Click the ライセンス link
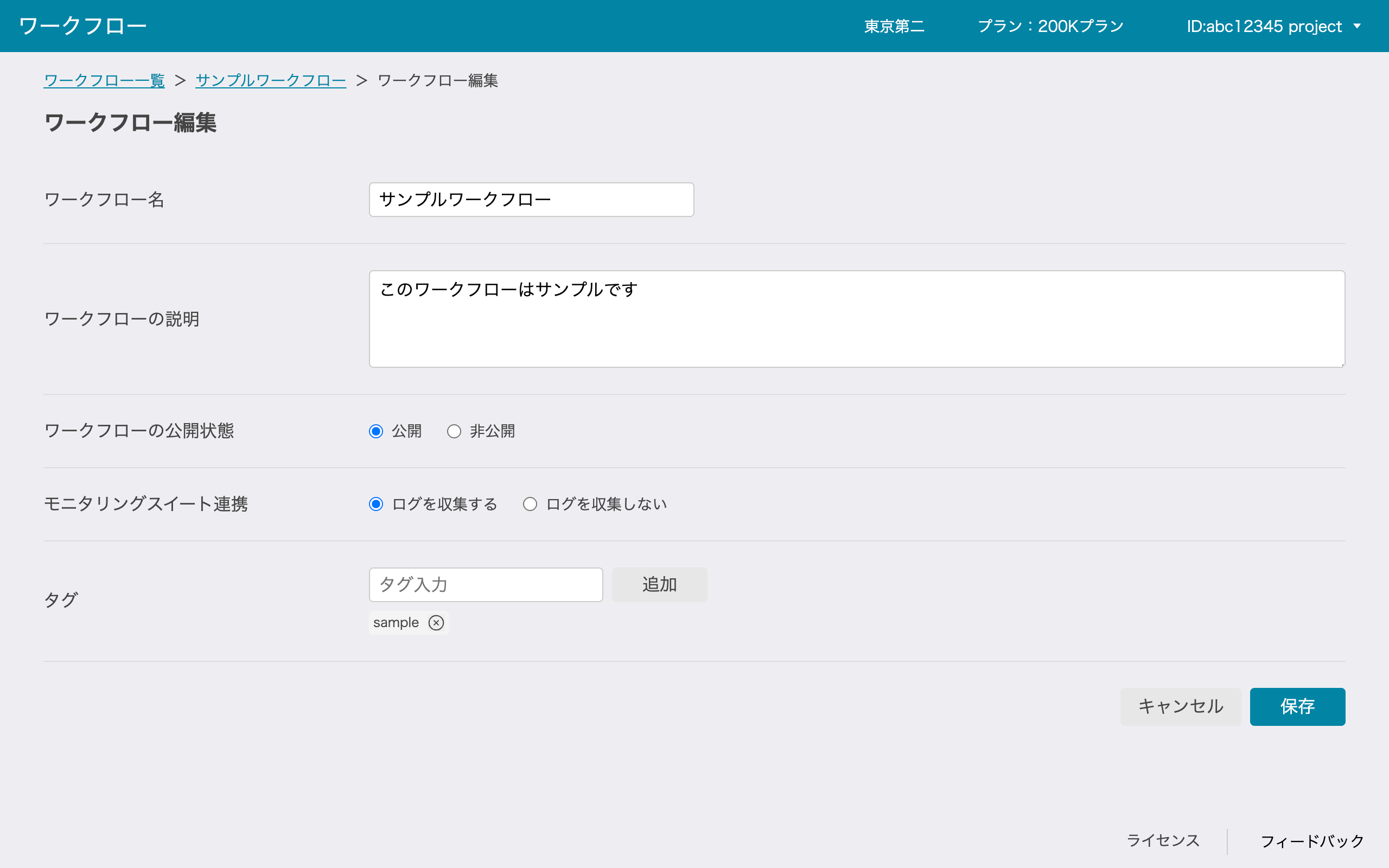Image resolution: width=1389 pixels, height=868 pixels. pyautogui.click(x=1162, y=840)
